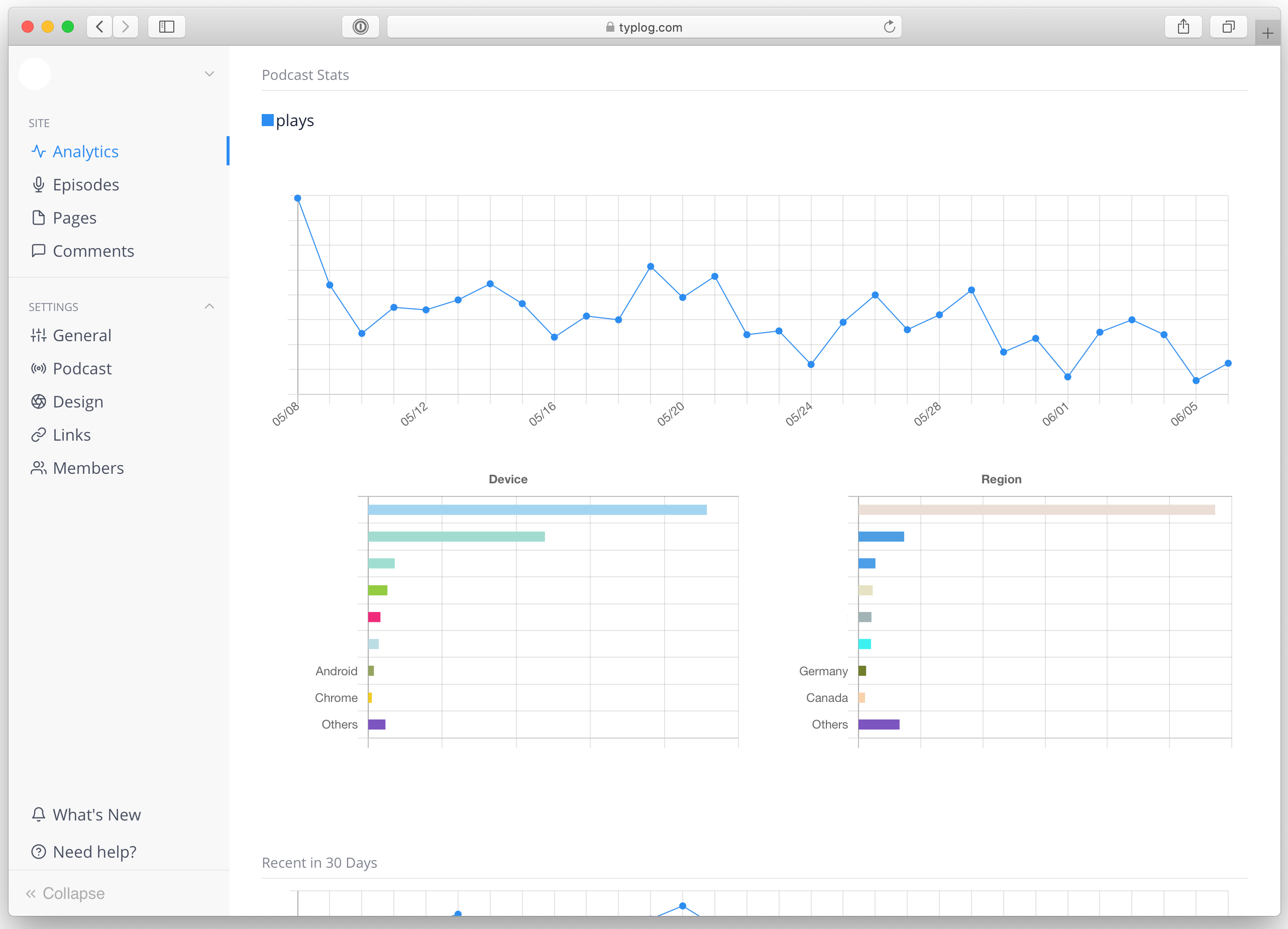The height and width of the screenshot is (929, 1288).
Task: Click the Germany label in Region chart
Action: coord(823,671)
